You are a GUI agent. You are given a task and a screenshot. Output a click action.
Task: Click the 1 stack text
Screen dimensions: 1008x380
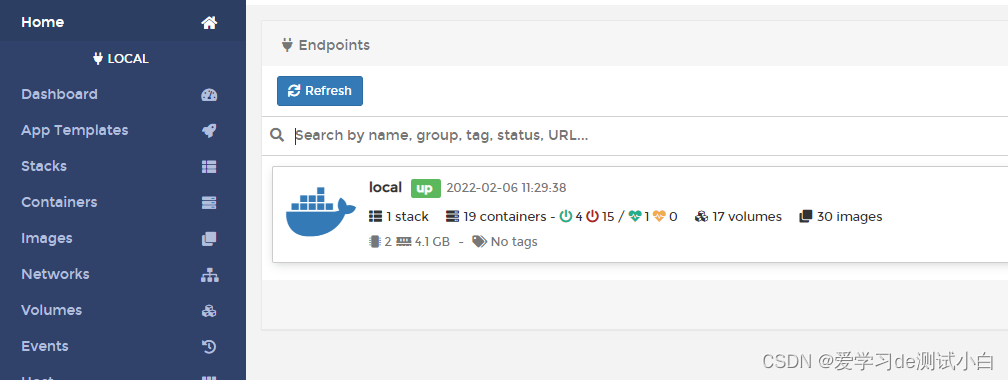tap(407, 217)
